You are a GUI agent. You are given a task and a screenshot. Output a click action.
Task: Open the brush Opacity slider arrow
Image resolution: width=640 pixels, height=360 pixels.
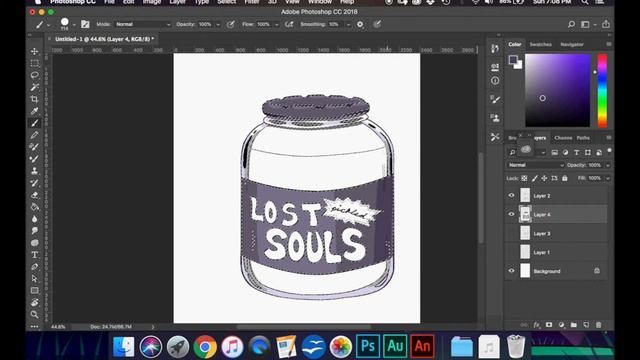tap(218, 25)
